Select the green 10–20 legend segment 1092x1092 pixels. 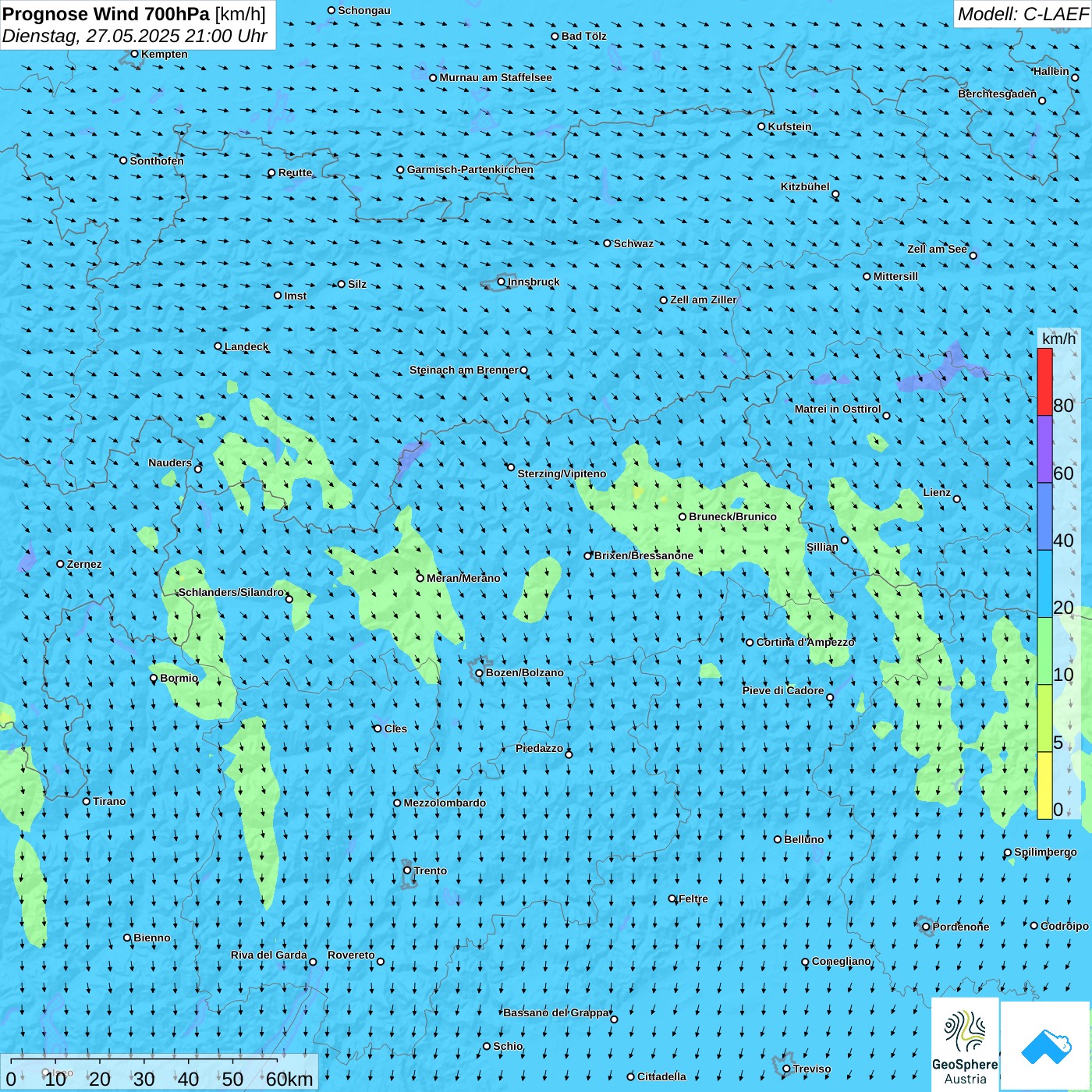coord(1044,651)
